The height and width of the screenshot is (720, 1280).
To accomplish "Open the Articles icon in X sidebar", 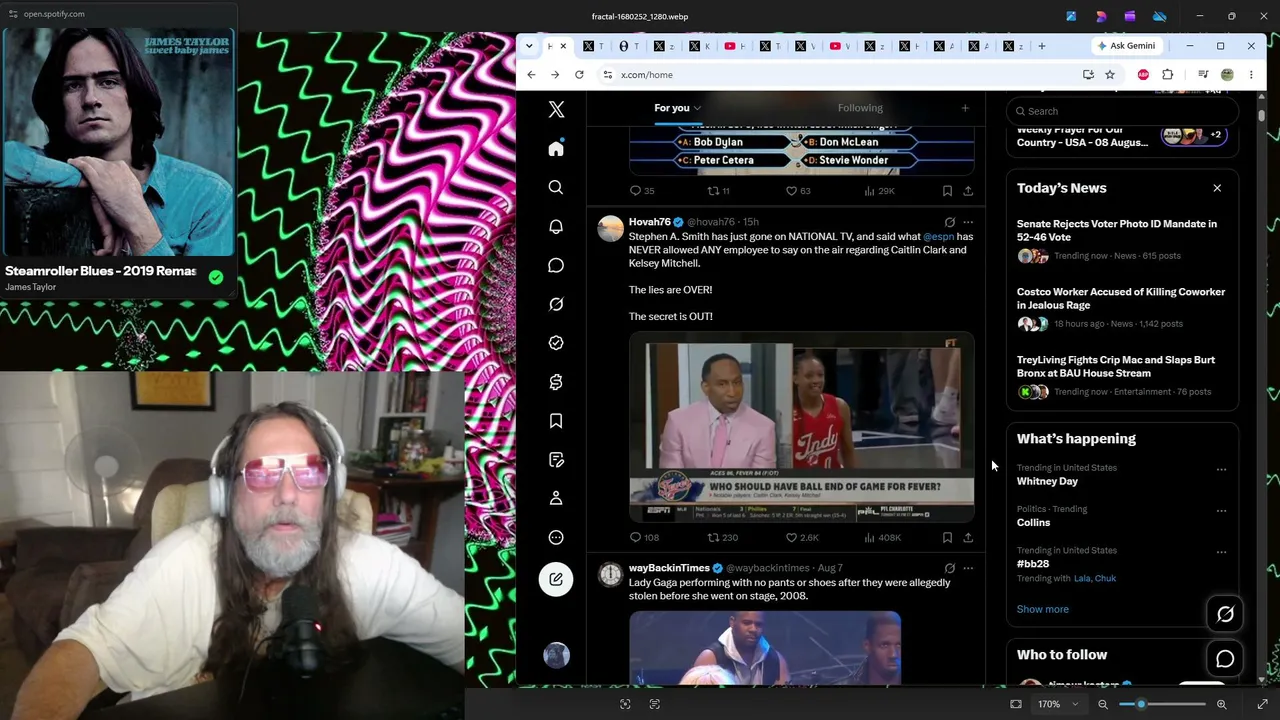I will click(x=556, y=460).
